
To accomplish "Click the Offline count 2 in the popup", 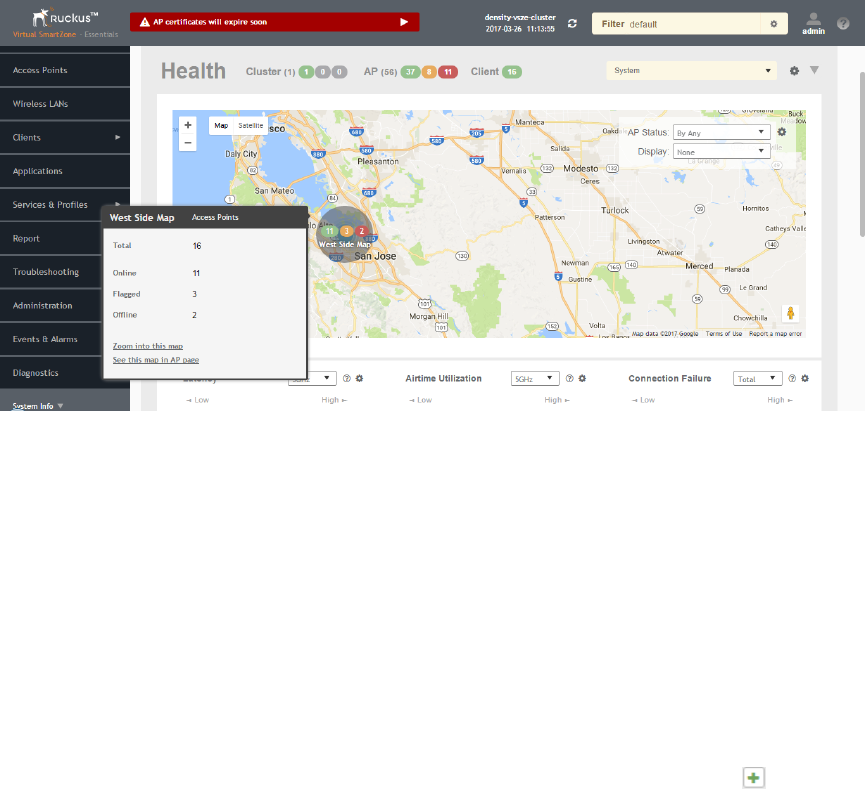I will pyautogui.click(x=194, y=315).
